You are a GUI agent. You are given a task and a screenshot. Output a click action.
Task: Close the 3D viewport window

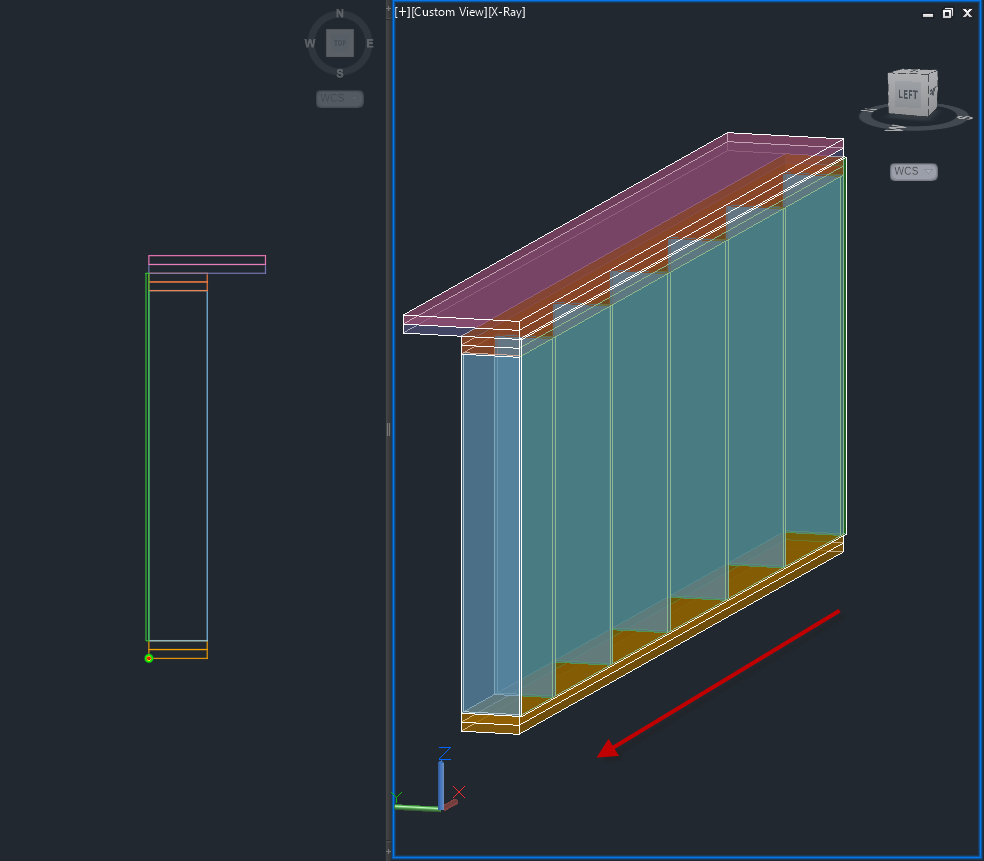(968, 13)
